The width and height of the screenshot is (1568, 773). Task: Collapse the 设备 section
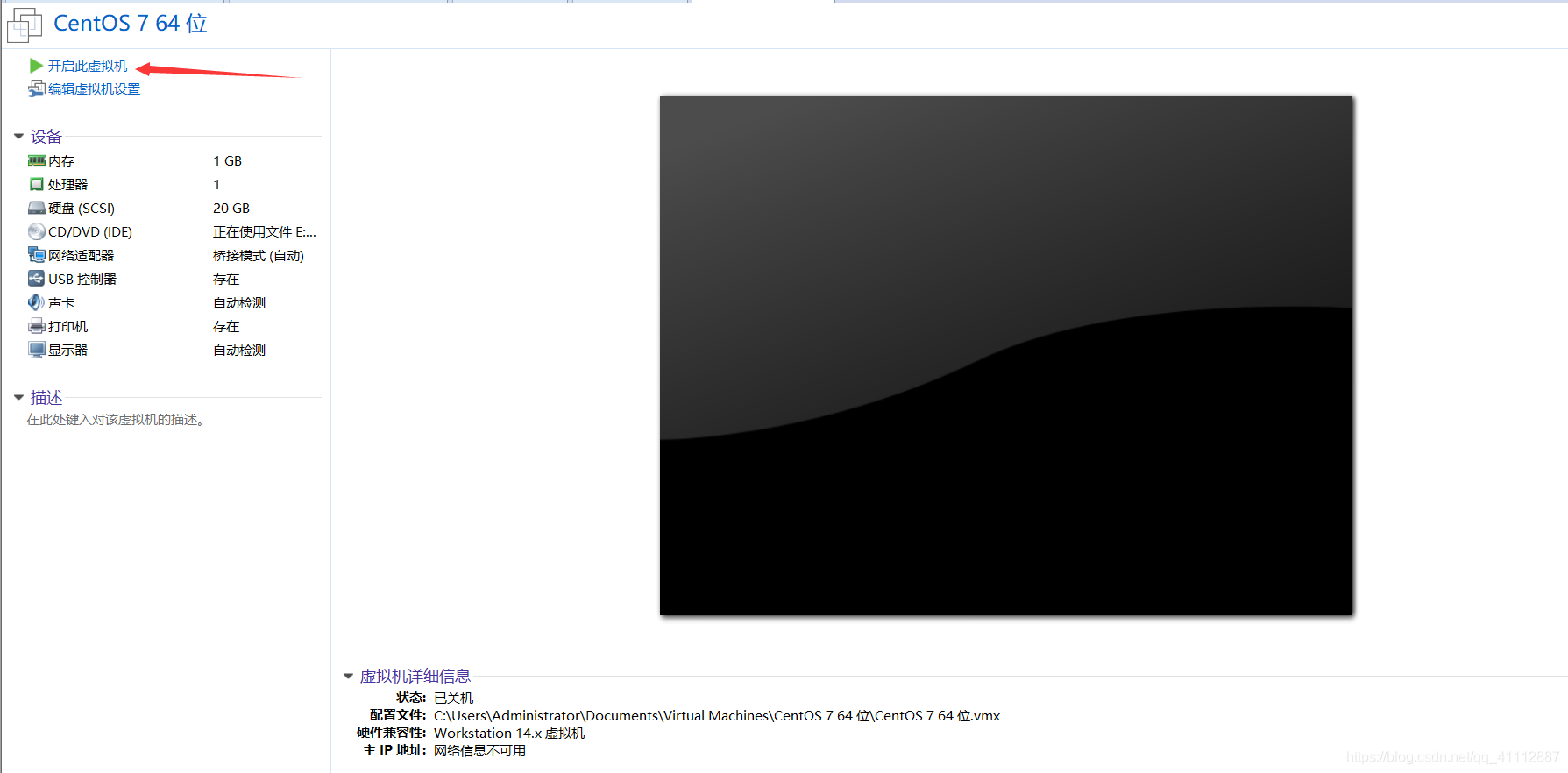[x=18, y=137]
